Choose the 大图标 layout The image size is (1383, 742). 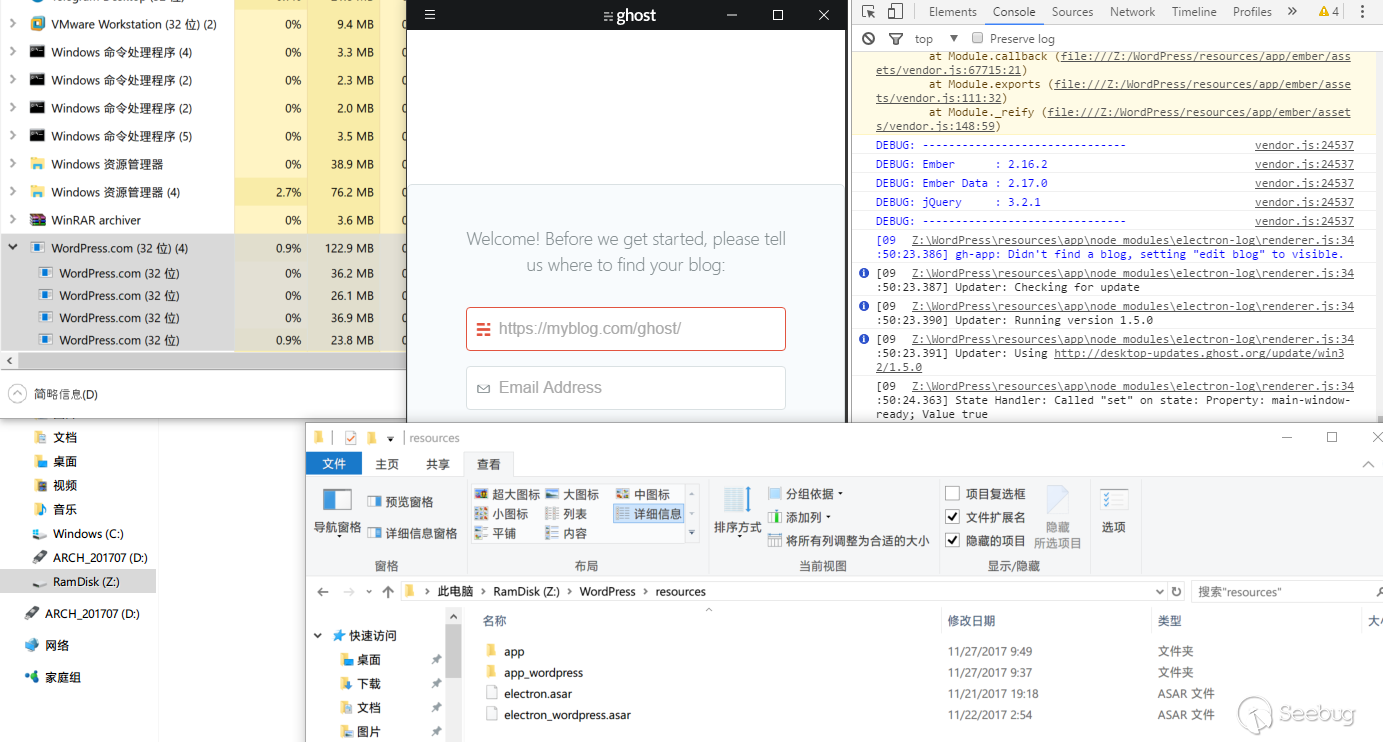click(572, 494)
